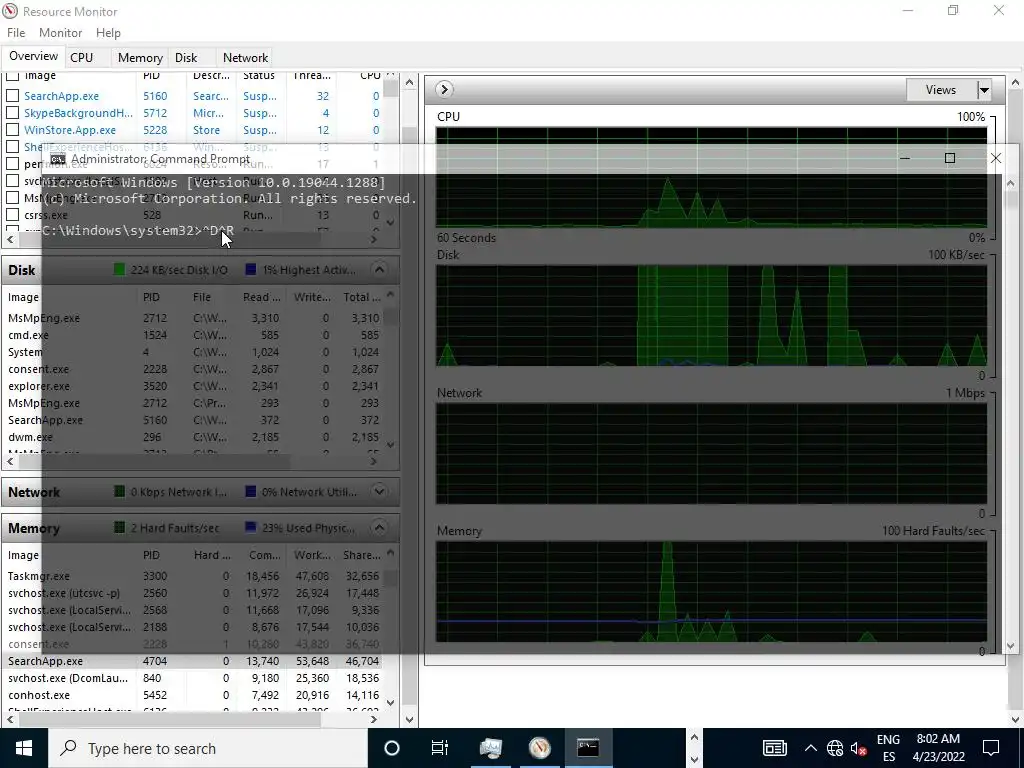Click the muted volume tray icon
The height and width of the screenshot is (768, 1024).
[859, 748]
